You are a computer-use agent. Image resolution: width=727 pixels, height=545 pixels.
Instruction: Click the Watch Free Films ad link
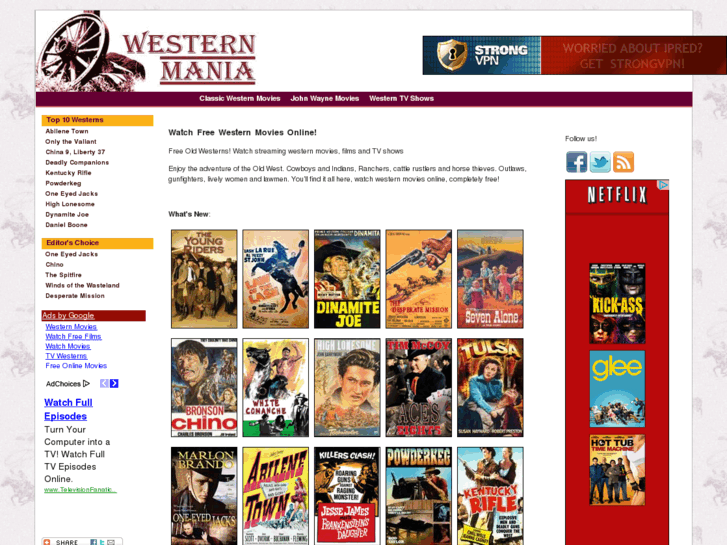point(73,337)
